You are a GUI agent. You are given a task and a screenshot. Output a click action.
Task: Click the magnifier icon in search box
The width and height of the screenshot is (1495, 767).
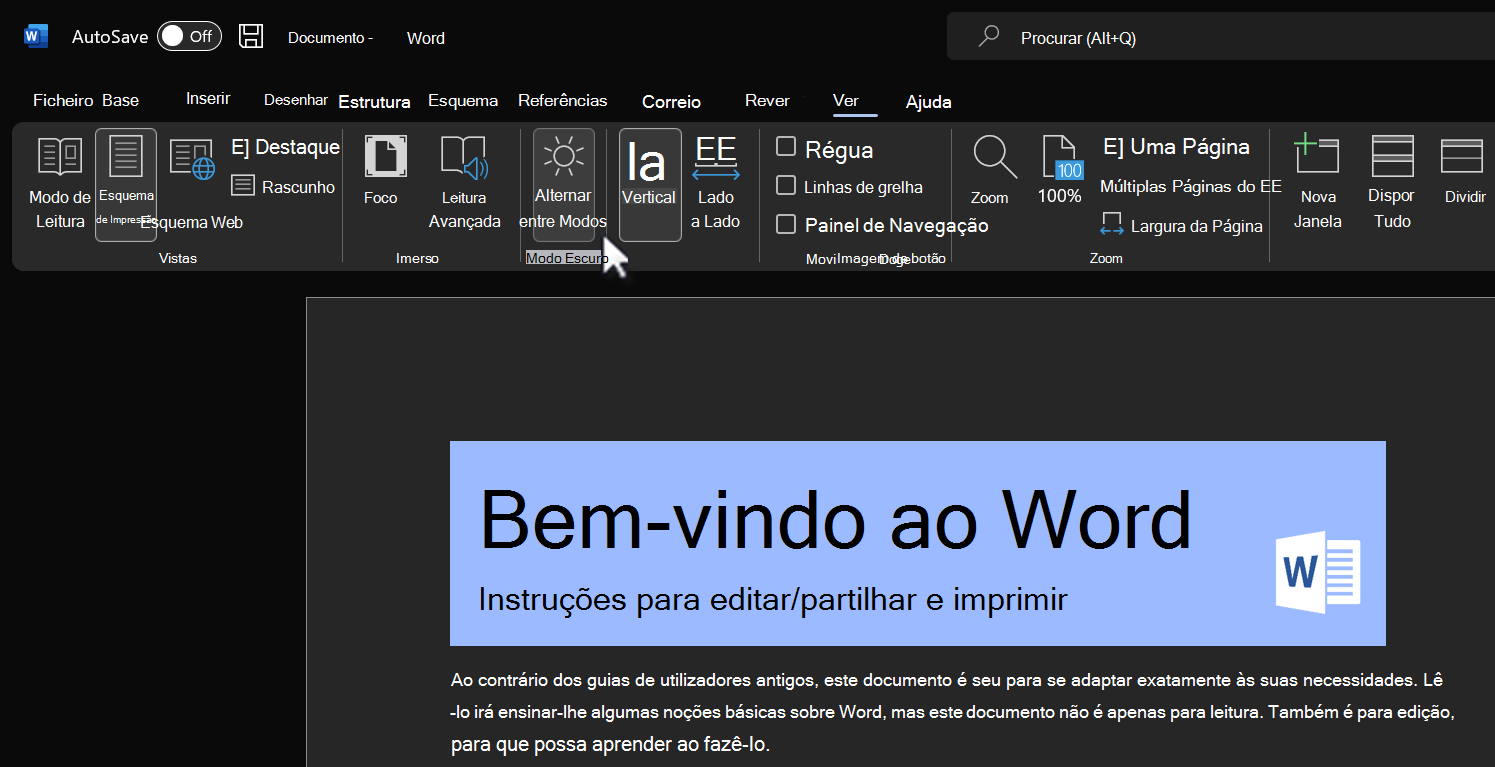pos(989,37)
